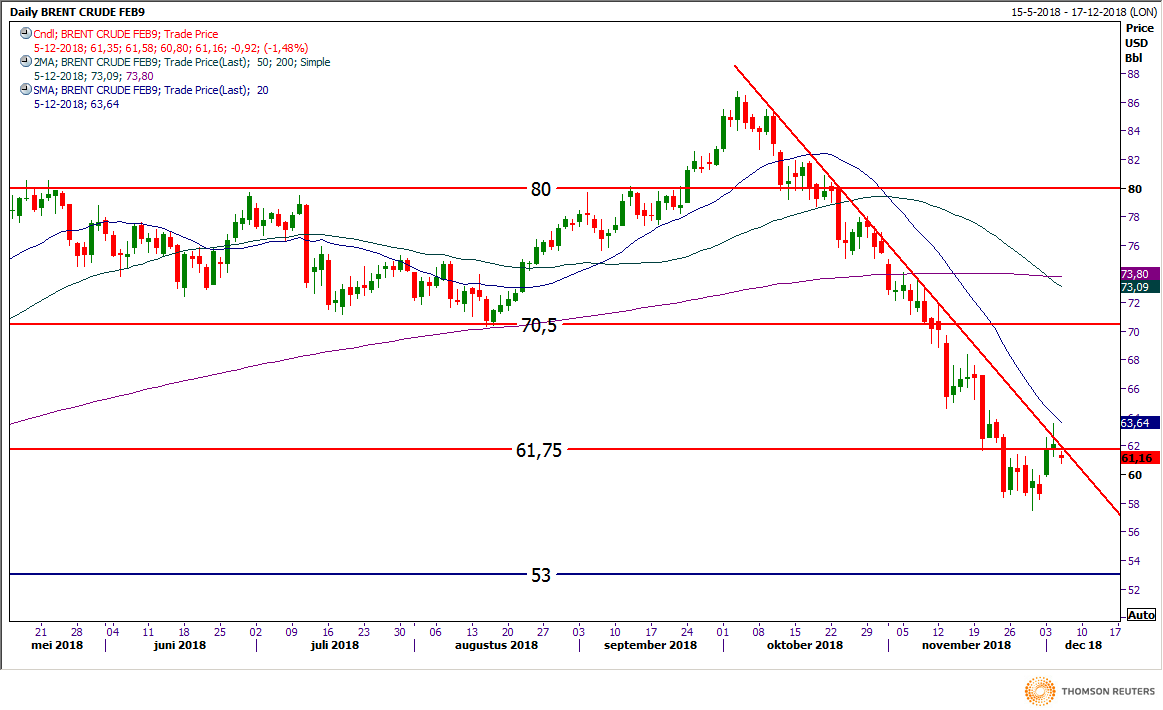Screen dimensions: 1163x710
Task: Select the 70,5 horizontal level label
Action: point(539,325)
